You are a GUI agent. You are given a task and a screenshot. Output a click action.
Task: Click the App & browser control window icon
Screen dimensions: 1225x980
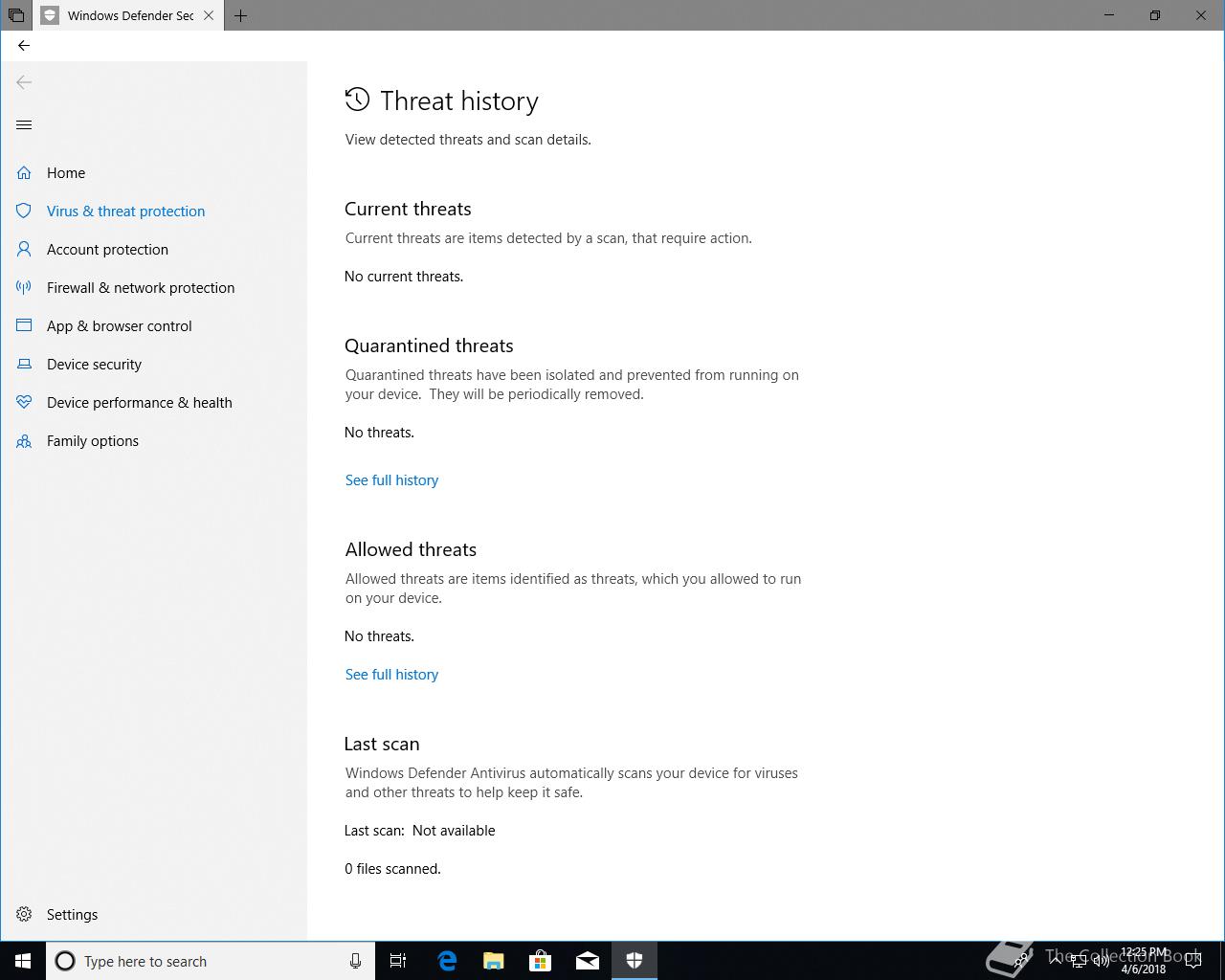(24, 325)
